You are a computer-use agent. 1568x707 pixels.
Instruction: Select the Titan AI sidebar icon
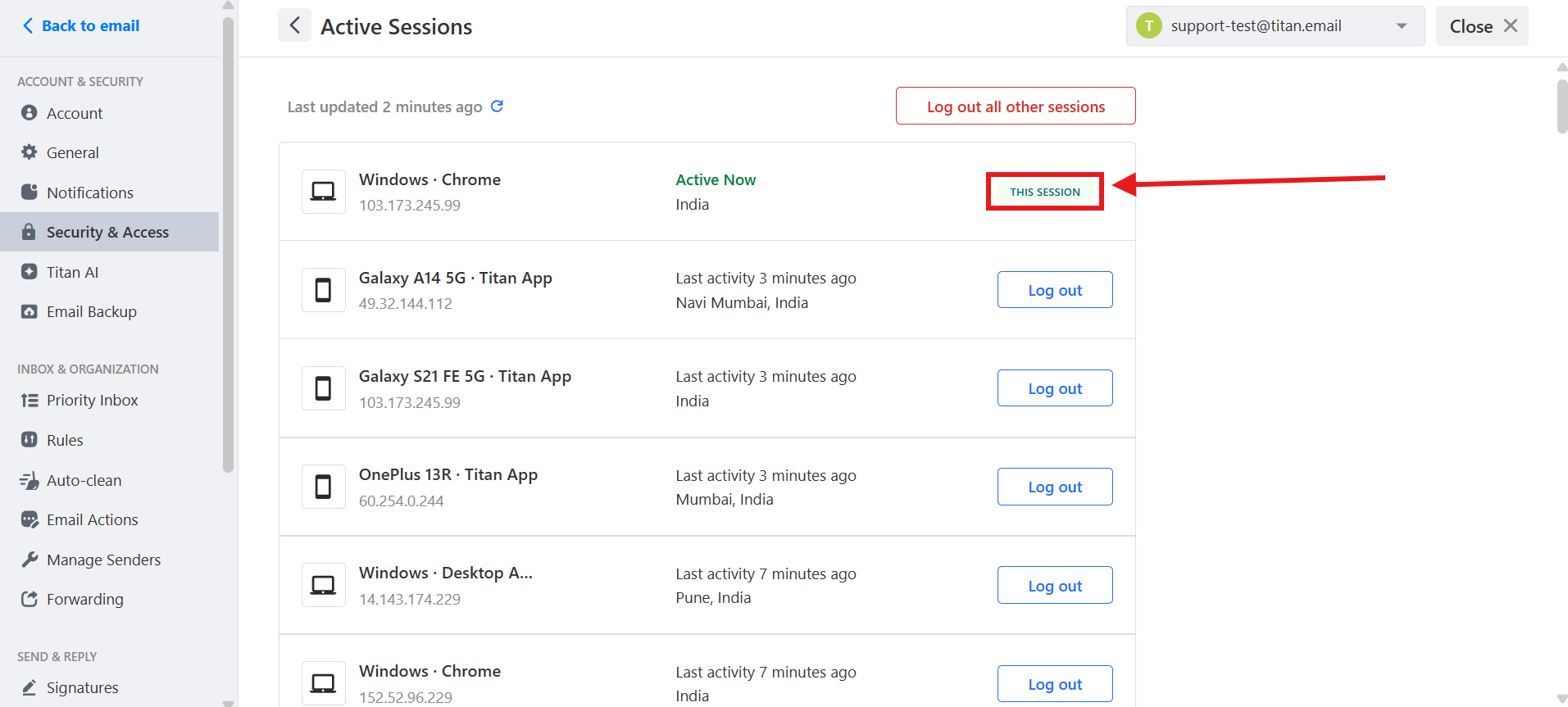point(30,272)
